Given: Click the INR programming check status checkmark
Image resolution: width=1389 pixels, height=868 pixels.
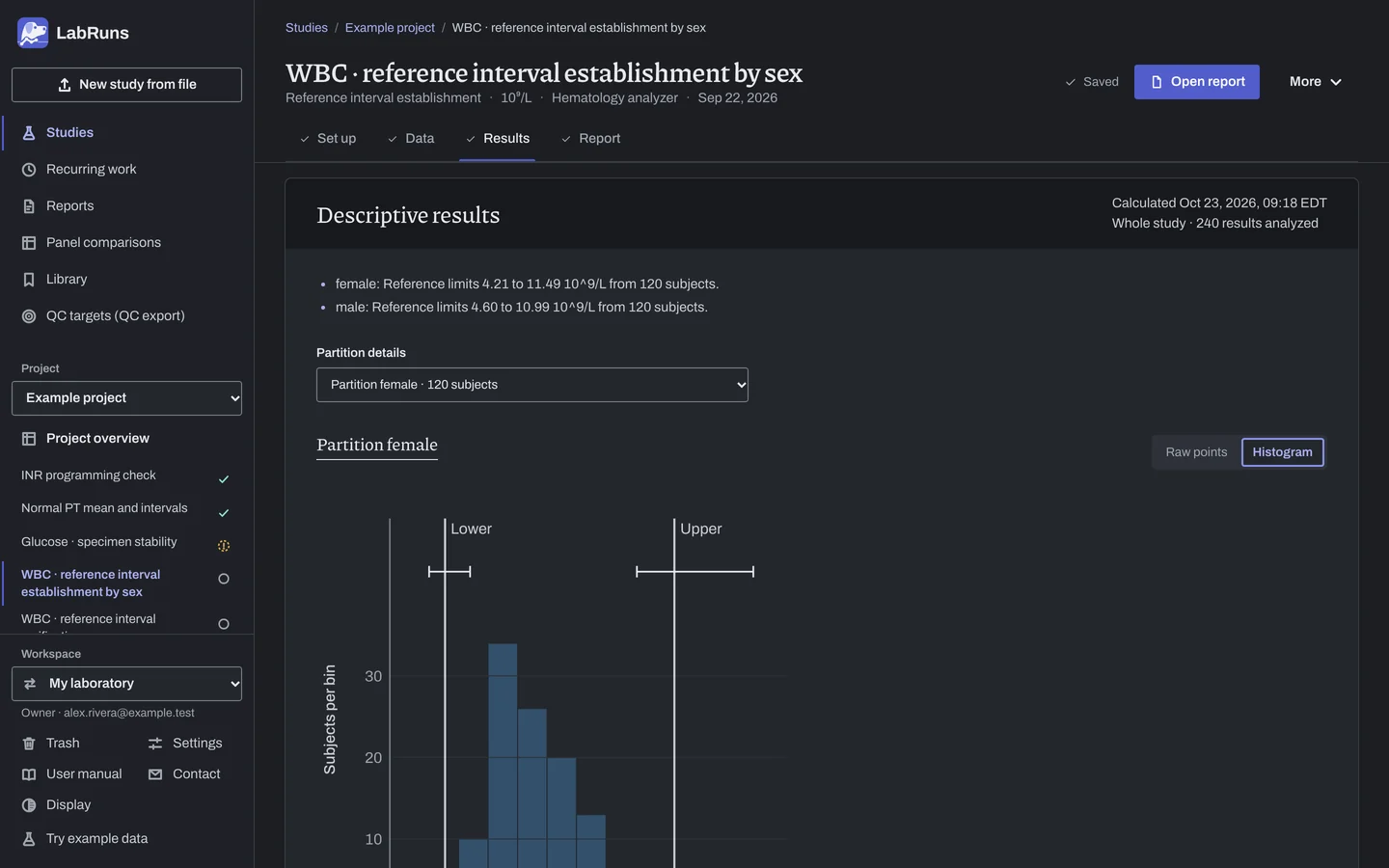Looking at the screenshot, I should pyautogui.click(x=224, y=479).
